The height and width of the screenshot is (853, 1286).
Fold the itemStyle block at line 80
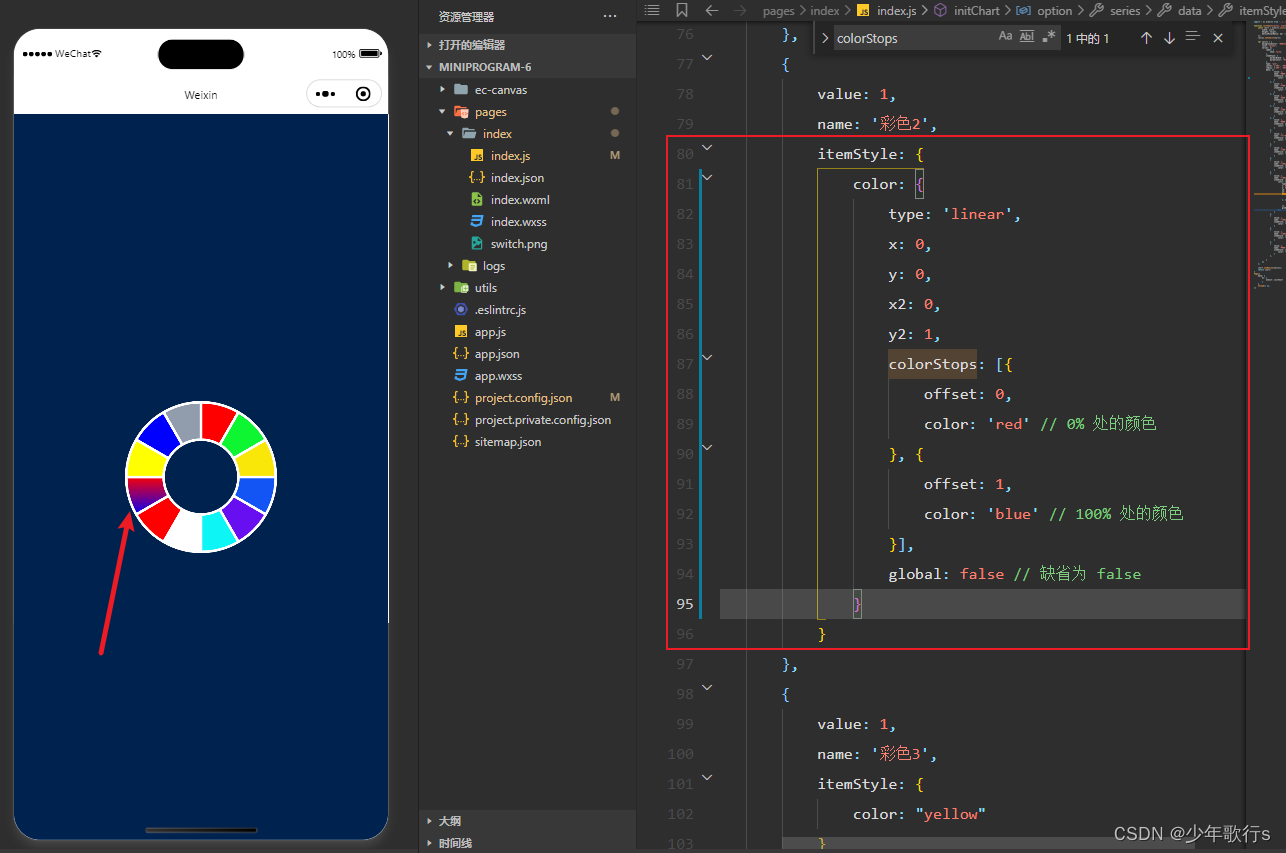click(707, 148)
